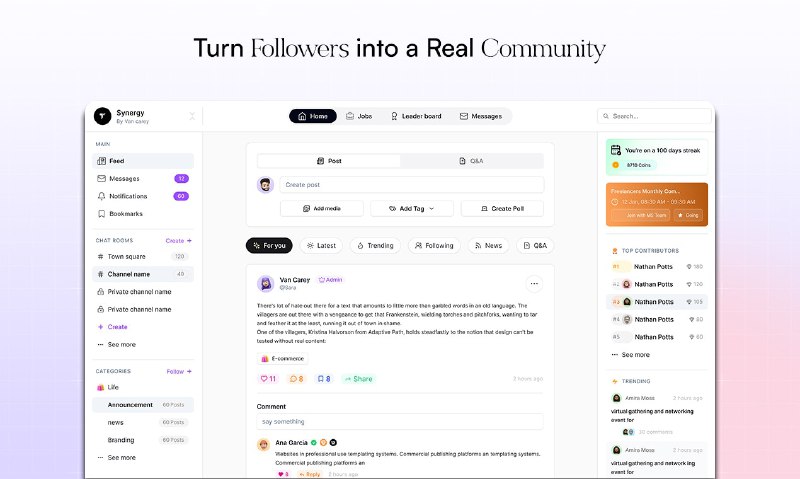Screen dimensions: 800x479
Task: Click the comment bubble icon showing 8
Action: click(x=293, y=379)
